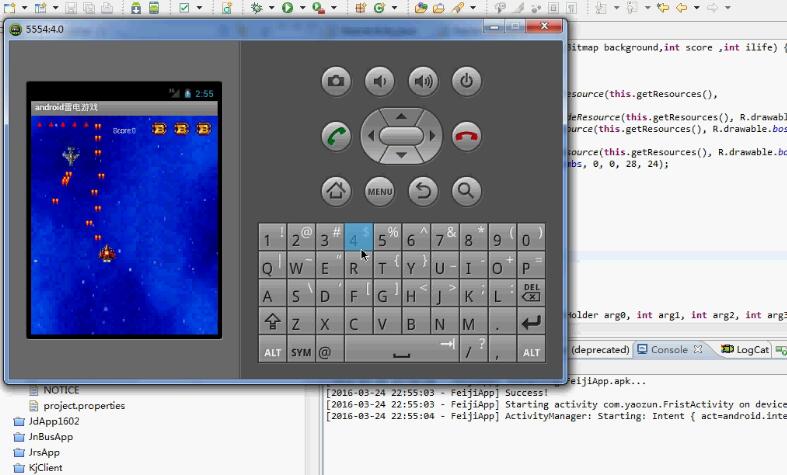Click the emulator camera button
The height and width of the screenshot is (475, 787).
336,81
